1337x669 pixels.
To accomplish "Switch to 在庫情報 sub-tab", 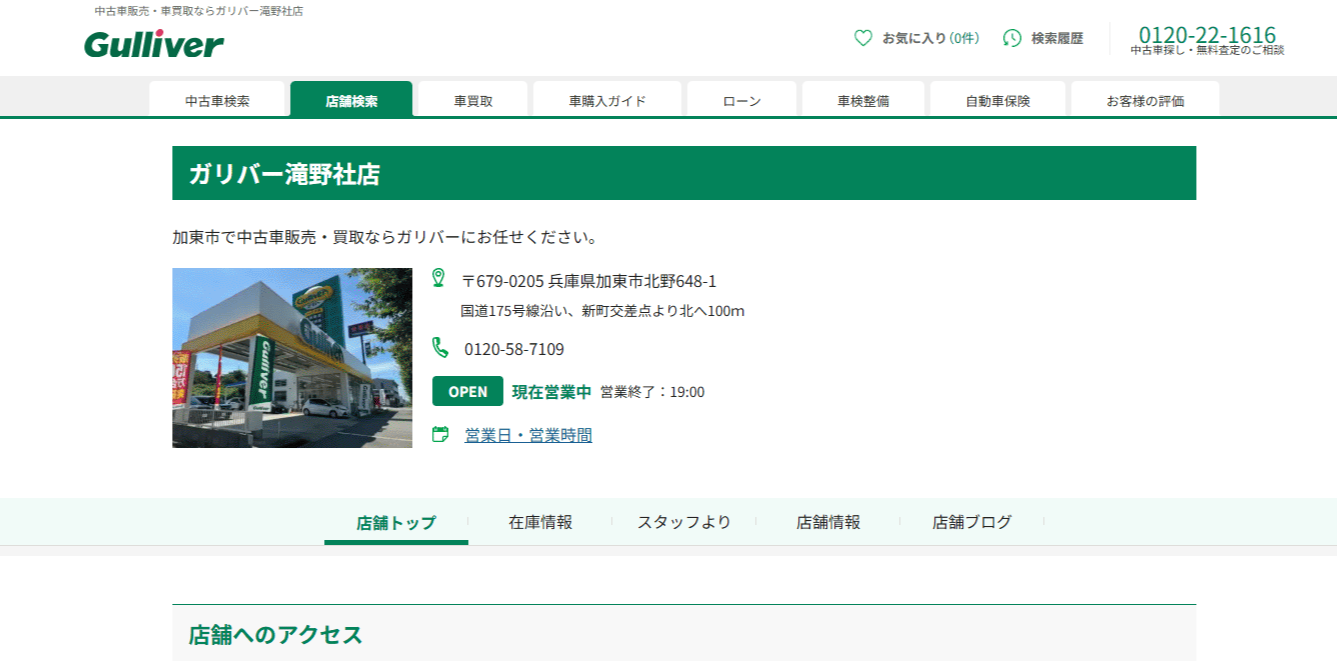I will click(x=540, y=522).
